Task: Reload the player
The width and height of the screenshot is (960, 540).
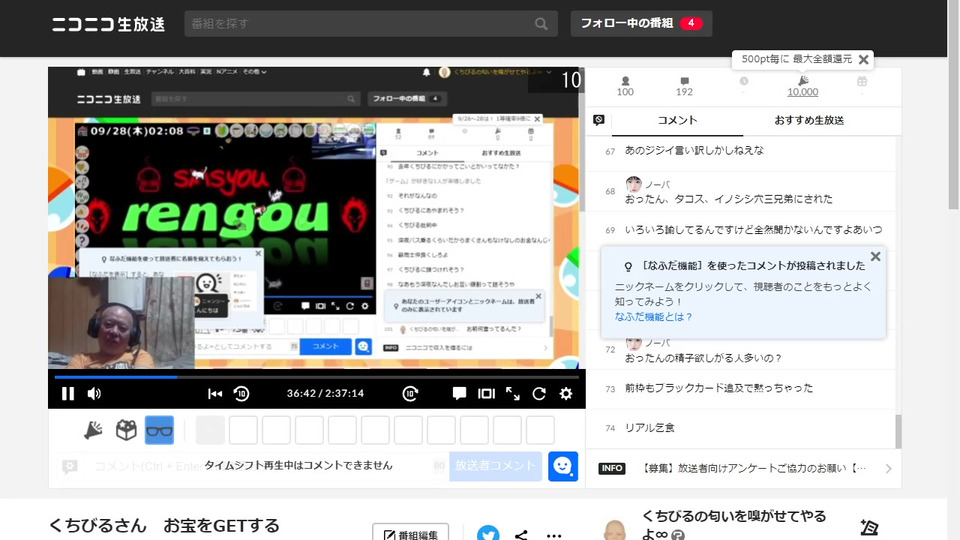Action: point(539,394)
